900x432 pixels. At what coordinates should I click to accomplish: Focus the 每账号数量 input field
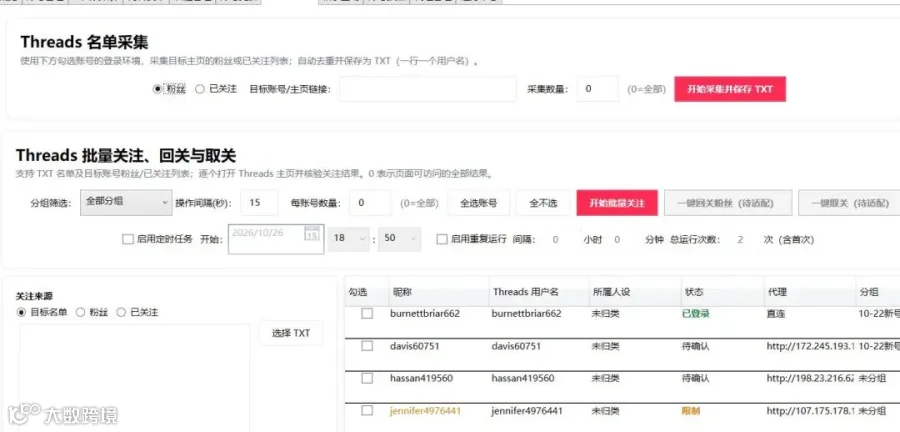tap(370, 203)
